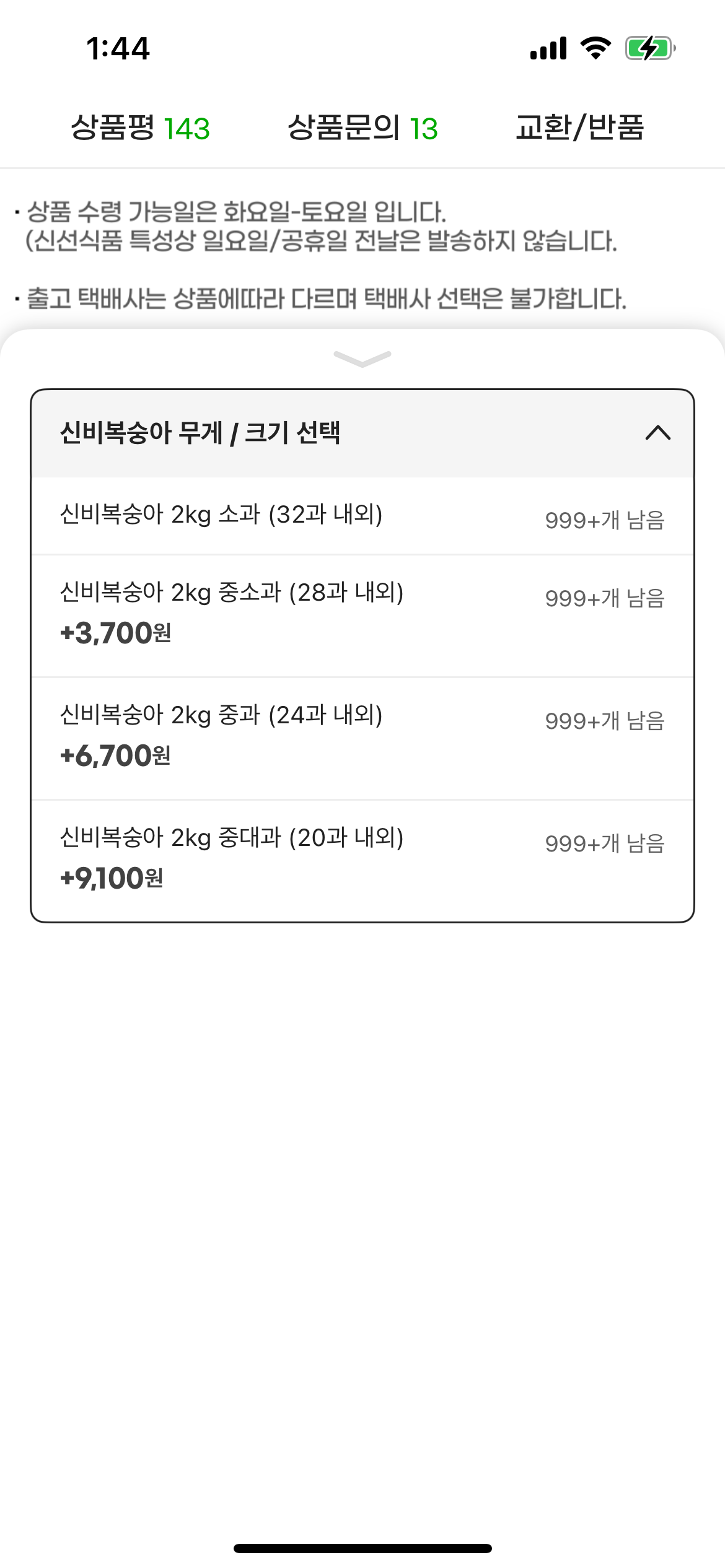This screenshot has height=1568, width=725.
Task: Switch to the 상품평 143 tab
Action: point(141,128)
